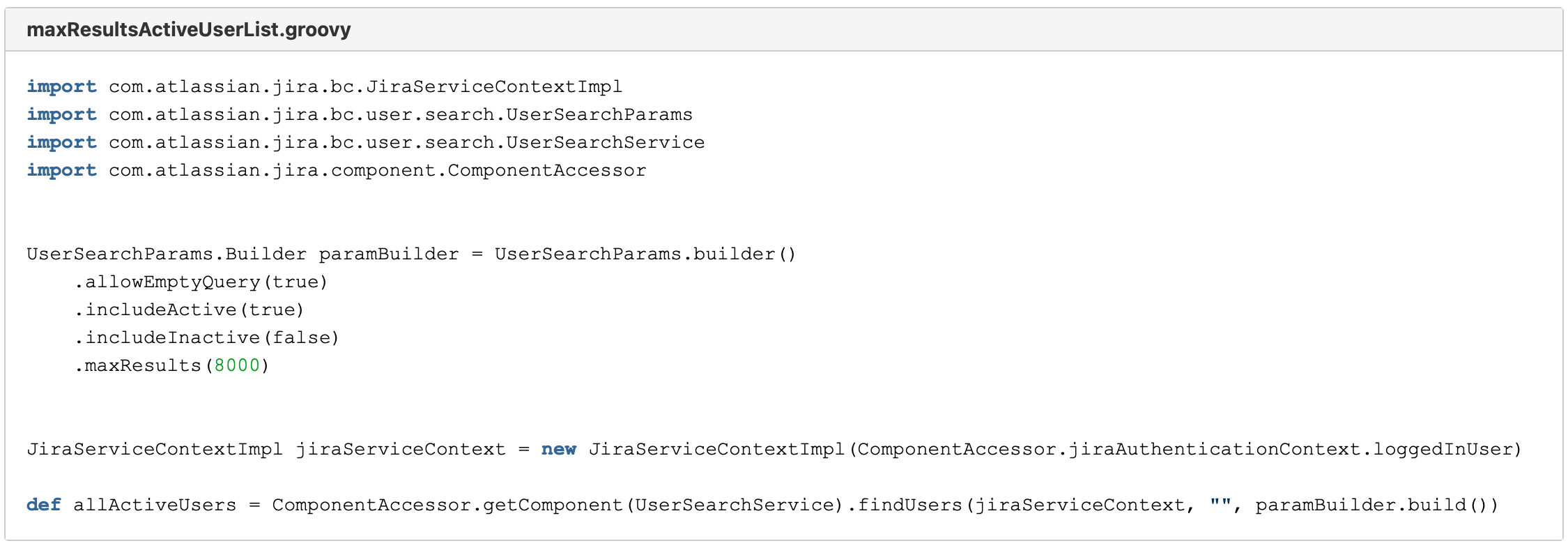Screen dimensions: 1568x548
Task: Click the allActiveUsers variable name
Action: click(x=155, y=505)
